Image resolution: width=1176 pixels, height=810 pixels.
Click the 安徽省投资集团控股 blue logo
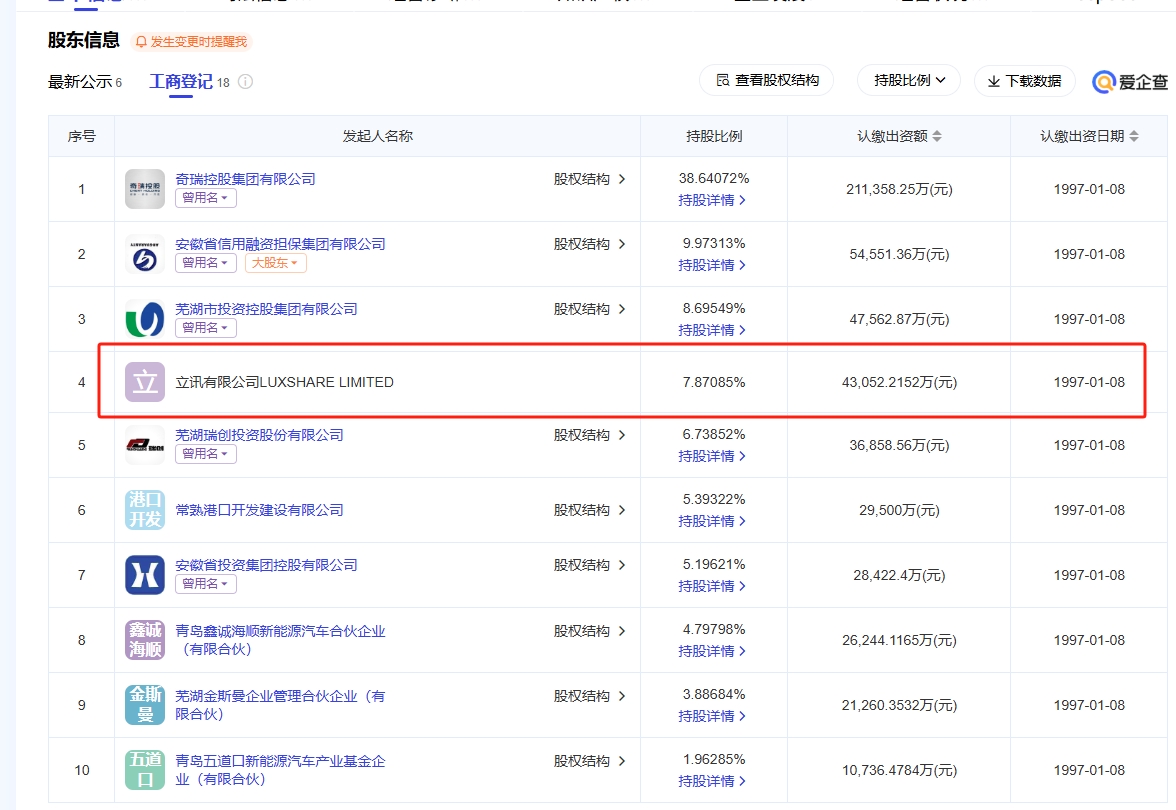[x=145, y=574]
